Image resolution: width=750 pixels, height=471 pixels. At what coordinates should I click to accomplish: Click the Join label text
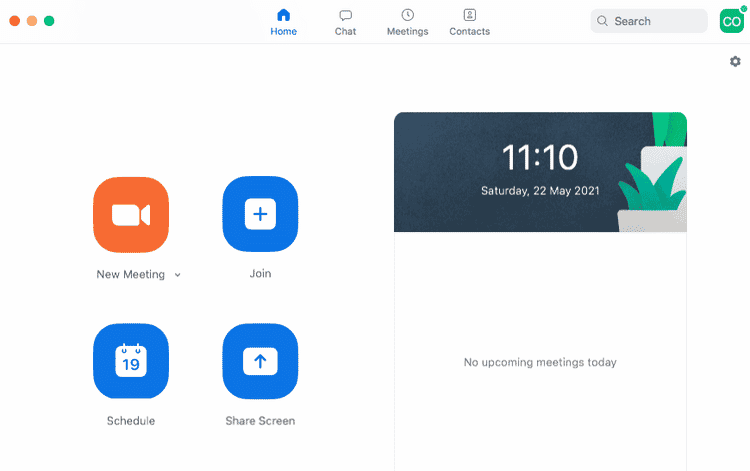(x=260, y=274)
